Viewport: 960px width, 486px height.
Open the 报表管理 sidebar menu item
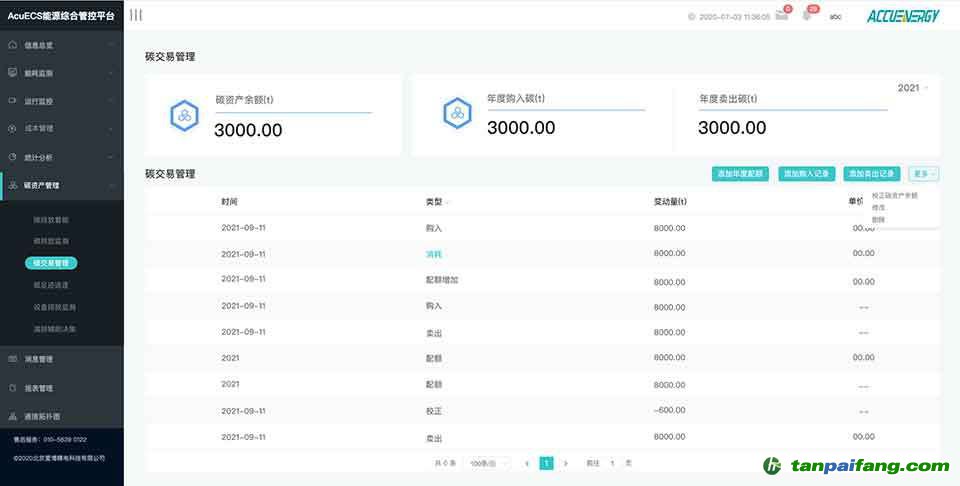[x=38, y=387]
